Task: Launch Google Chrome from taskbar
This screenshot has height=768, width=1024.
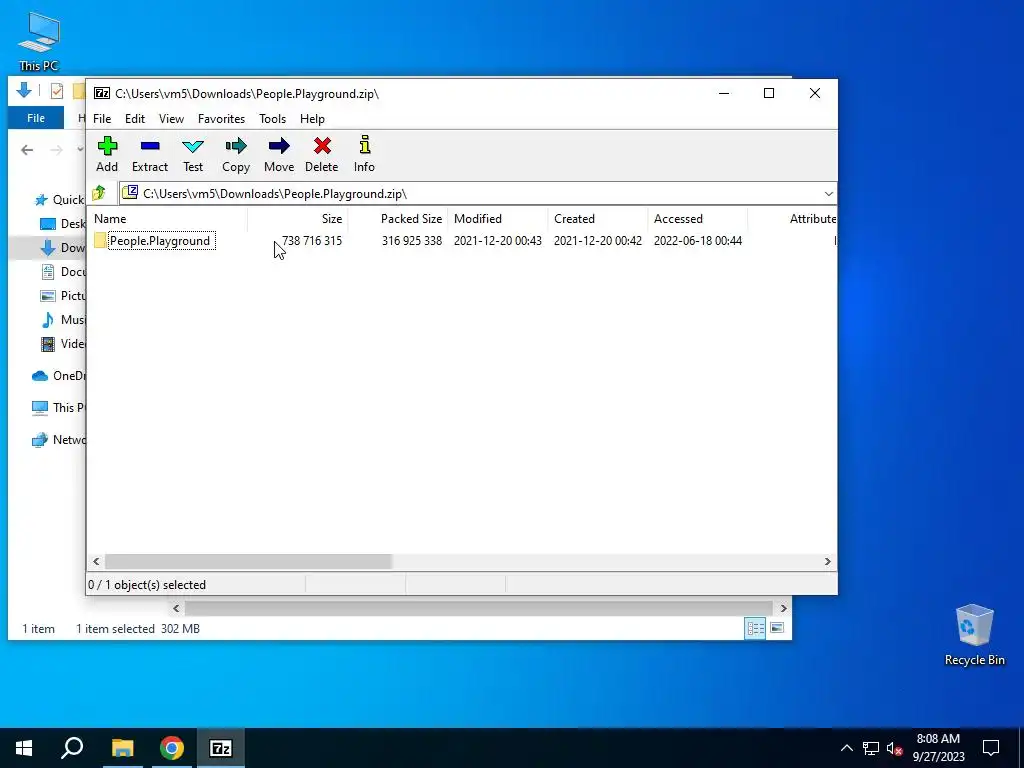Action: pyautogui.click(x=172, y=748)
